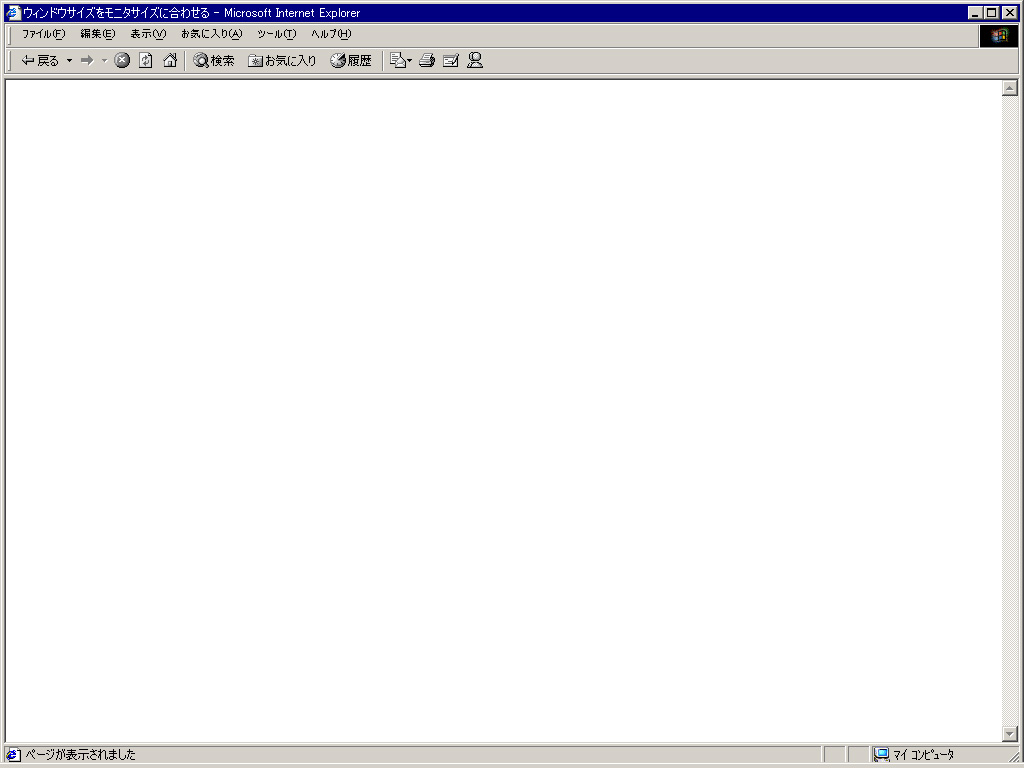
Task: Click the Edit page icon
Action: tap(451, 61)
